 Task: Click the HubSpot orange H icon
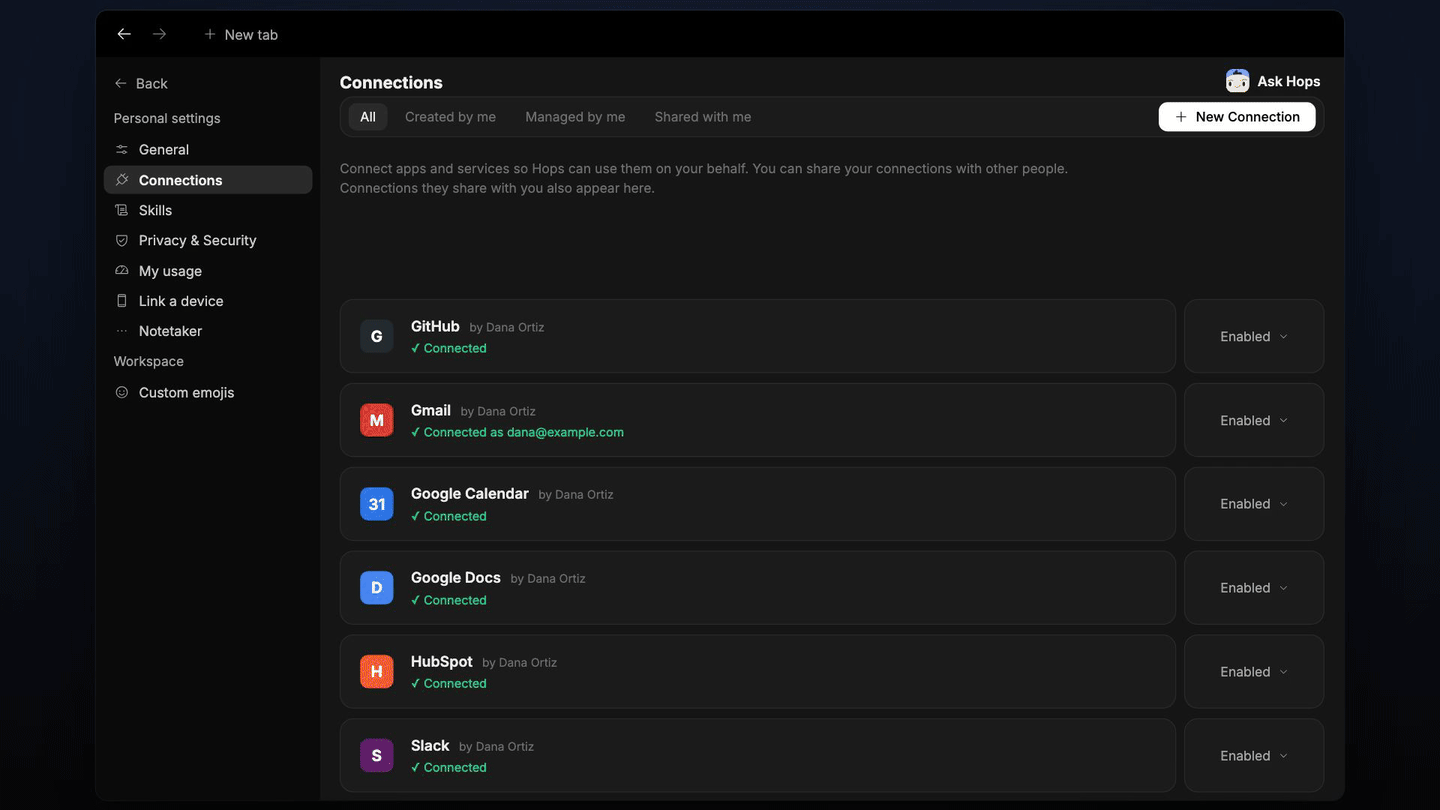click(376, 672)
